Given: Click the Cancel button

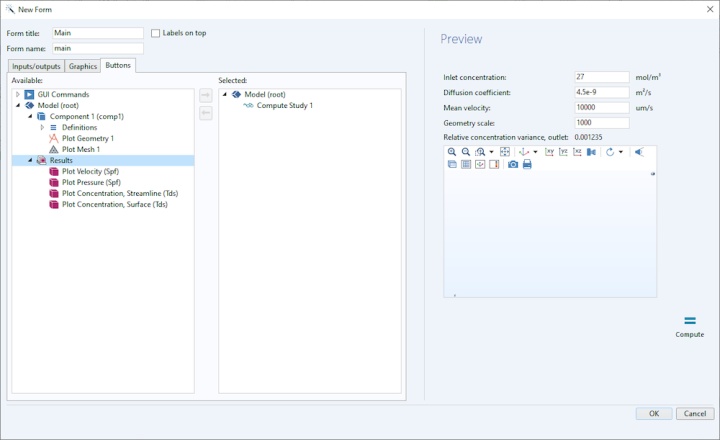Looking at the screenshot, I should 695,413.
